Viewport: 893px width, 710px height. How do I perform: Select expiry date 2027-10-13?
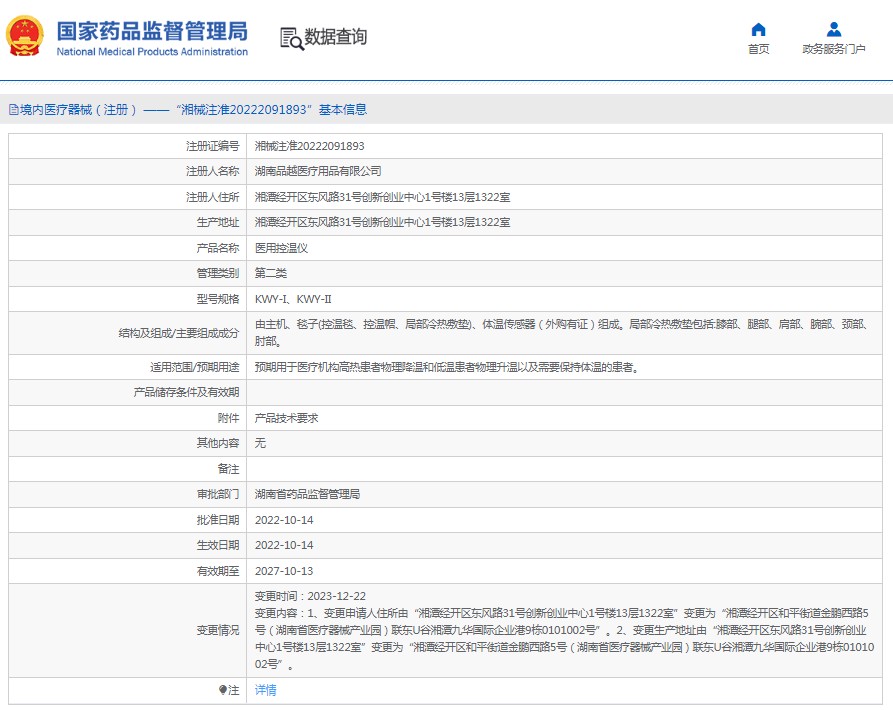point(284,571)
